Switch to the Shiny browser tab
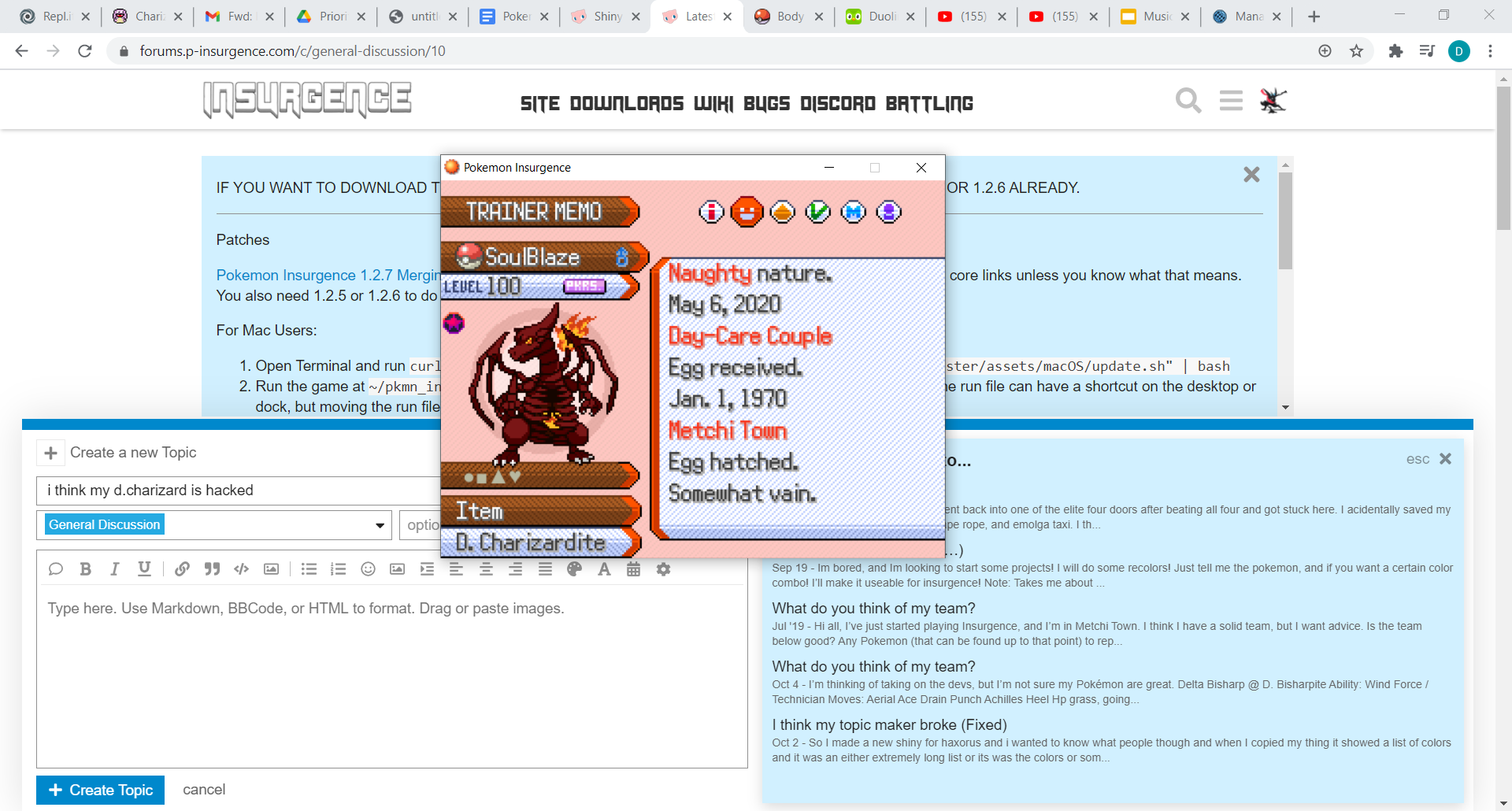 (x=605, y=17)
